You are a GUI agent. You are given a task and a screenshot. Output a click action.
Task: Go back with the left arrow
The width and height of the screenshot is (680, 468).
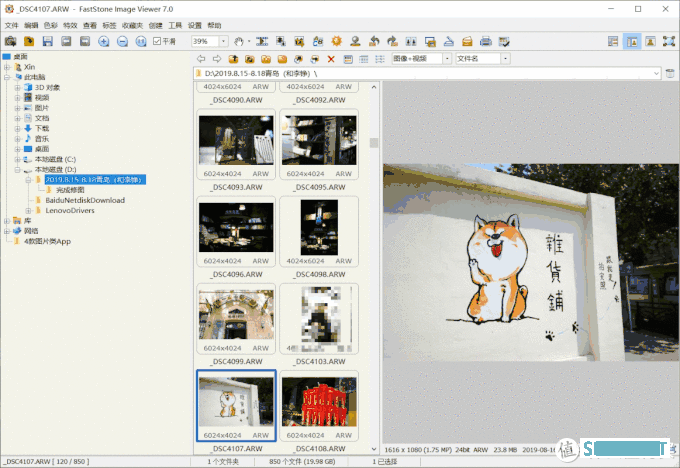pos(201,59)
